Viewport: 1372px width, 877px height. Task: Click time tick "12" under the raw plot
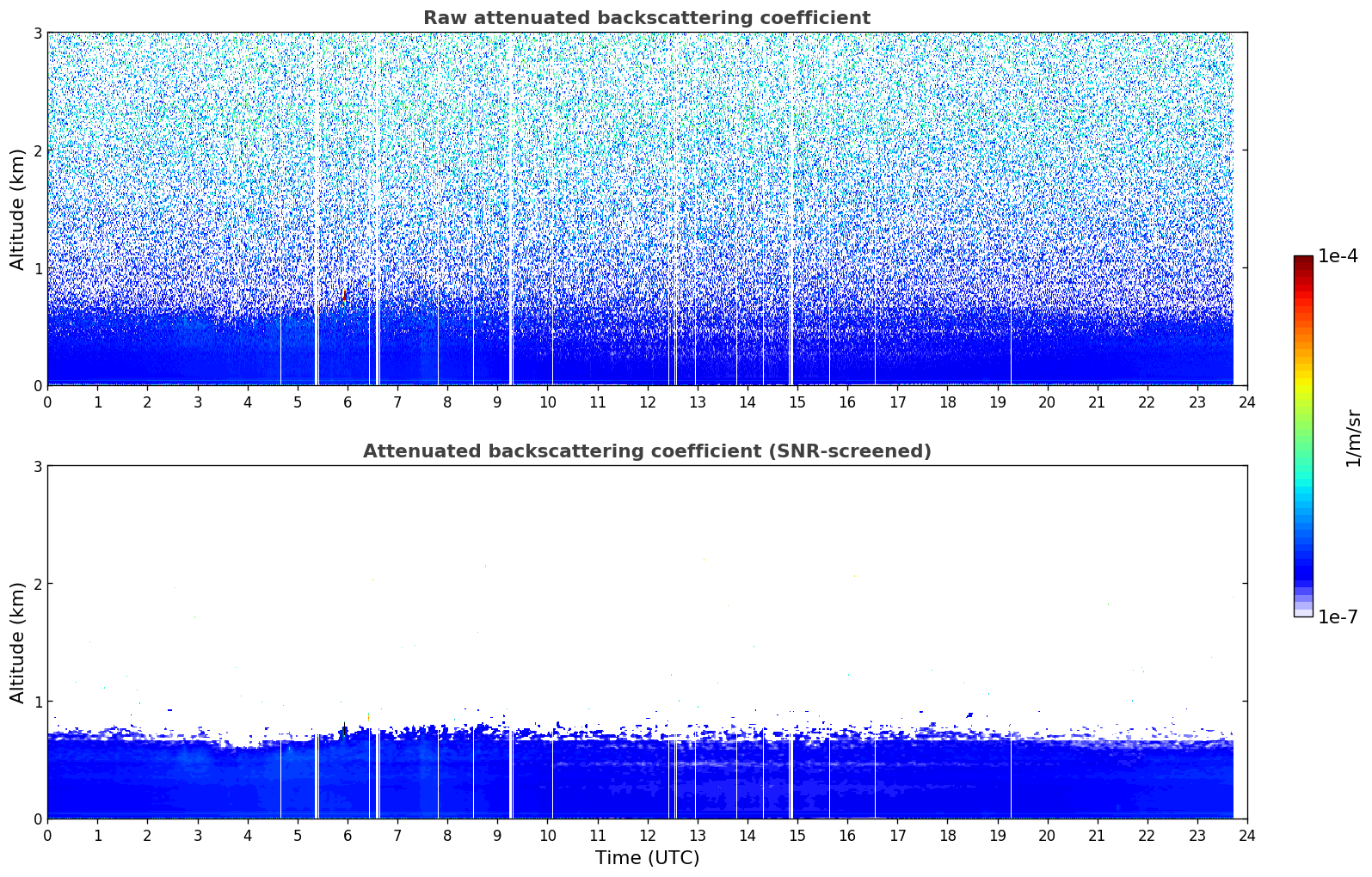coord(647,402)
